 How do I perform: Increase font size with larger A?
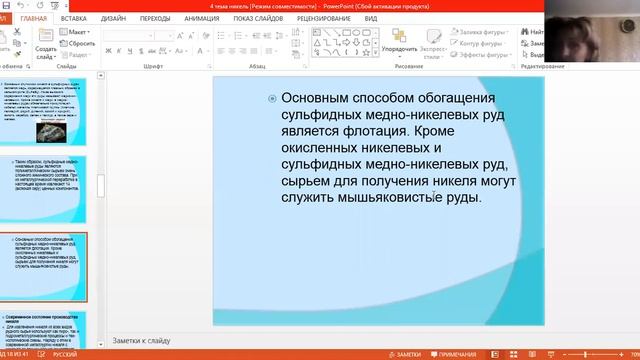click(180, 36)
